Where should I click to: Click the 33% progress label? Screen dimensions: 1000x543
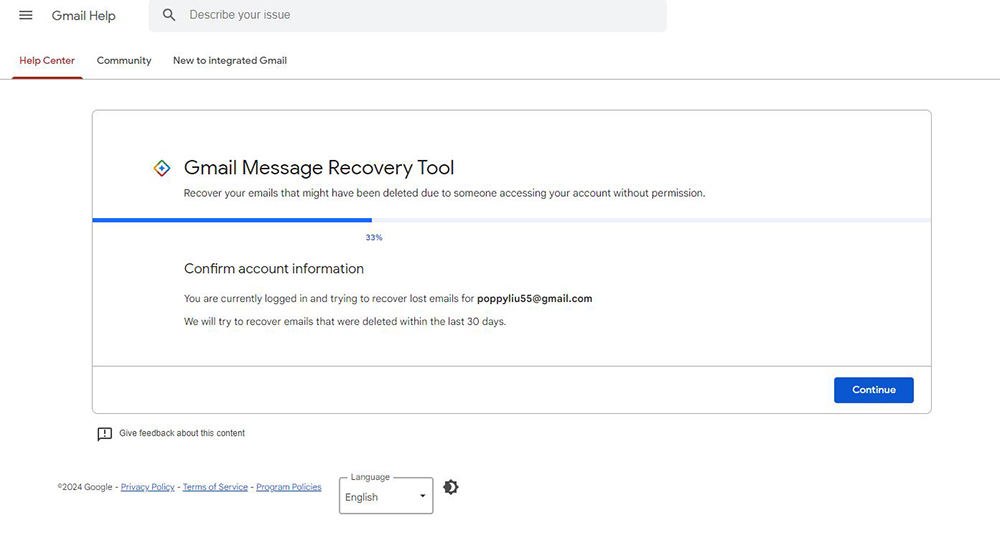374,238
